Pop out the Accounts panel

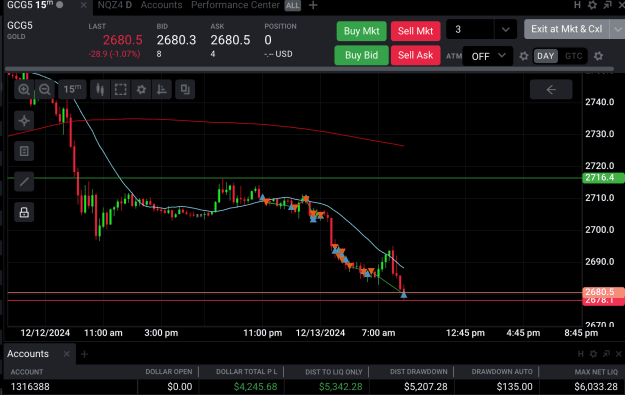tap(607, 354)
